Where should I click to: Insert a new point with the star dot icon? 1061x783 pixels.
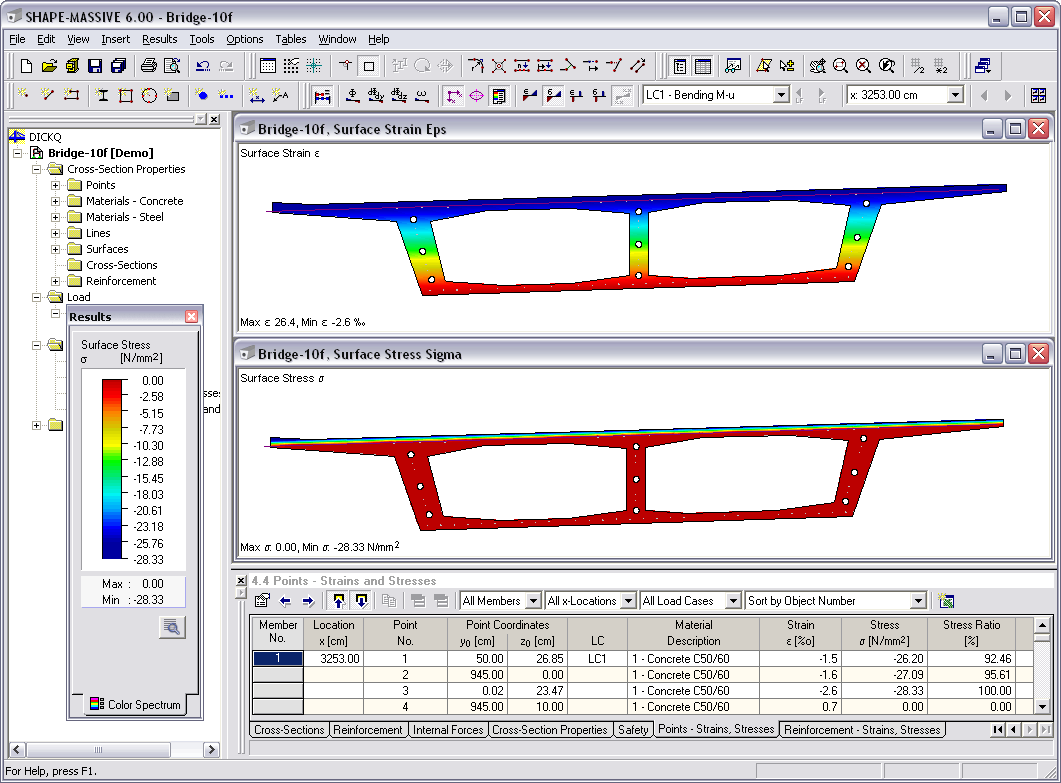24,95
